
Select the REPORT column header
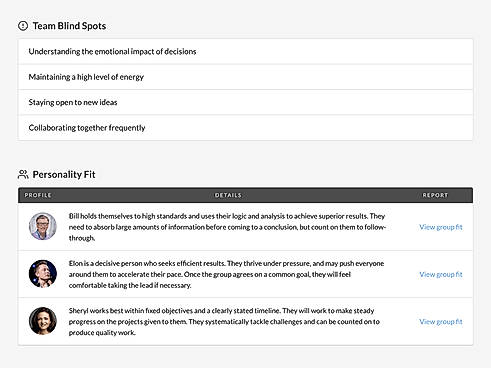click(435, 195)
